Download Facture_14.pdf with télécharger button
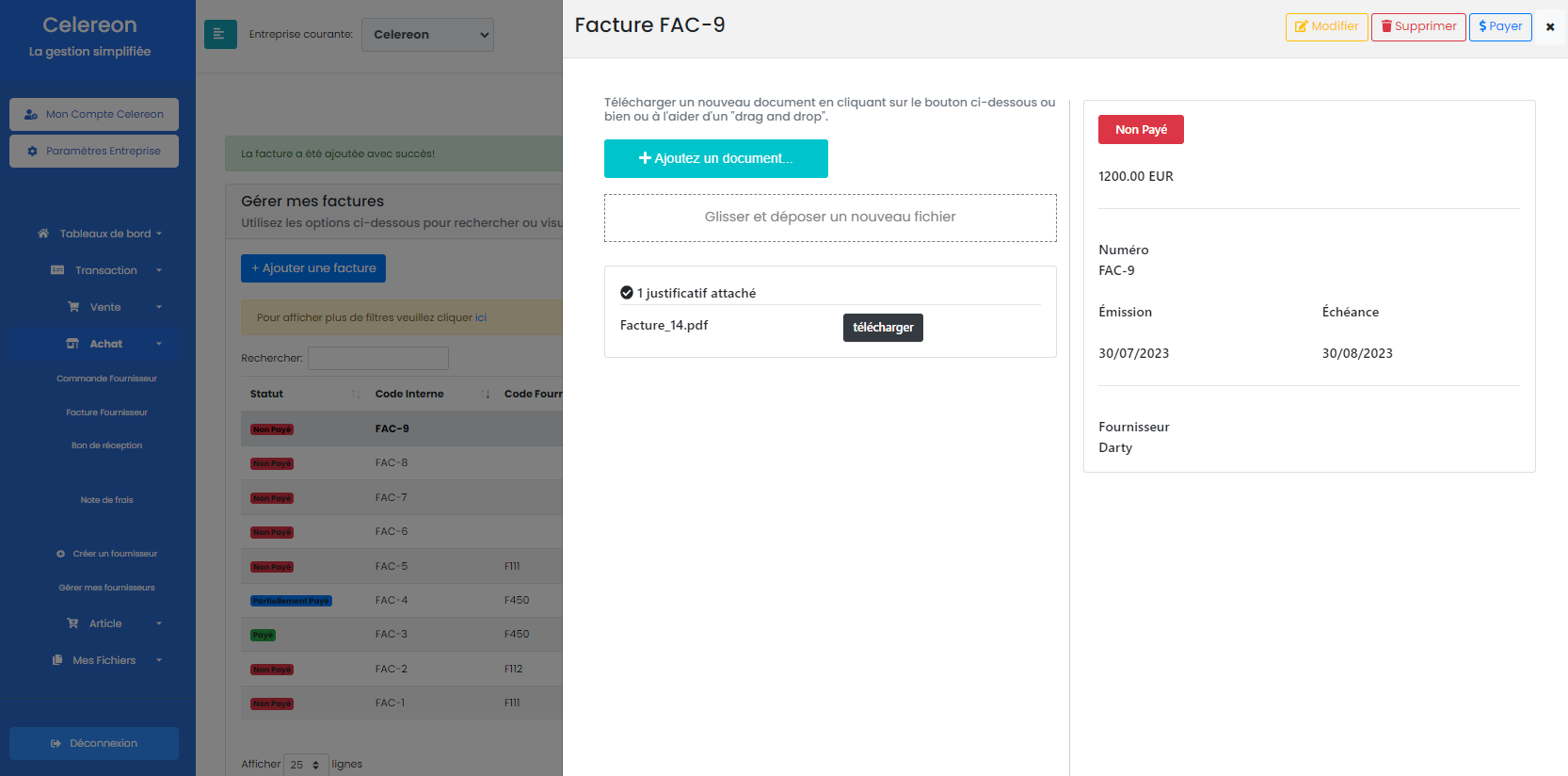This screenshot has width=1568, height=776. coord(882,328)
